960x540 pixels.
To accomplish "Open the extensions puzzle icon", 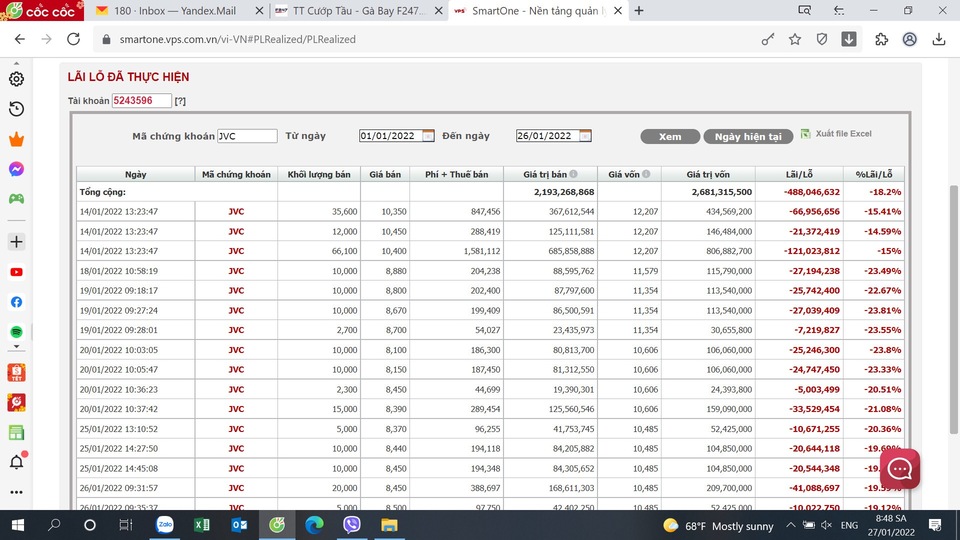I will (x=881, y=39).
